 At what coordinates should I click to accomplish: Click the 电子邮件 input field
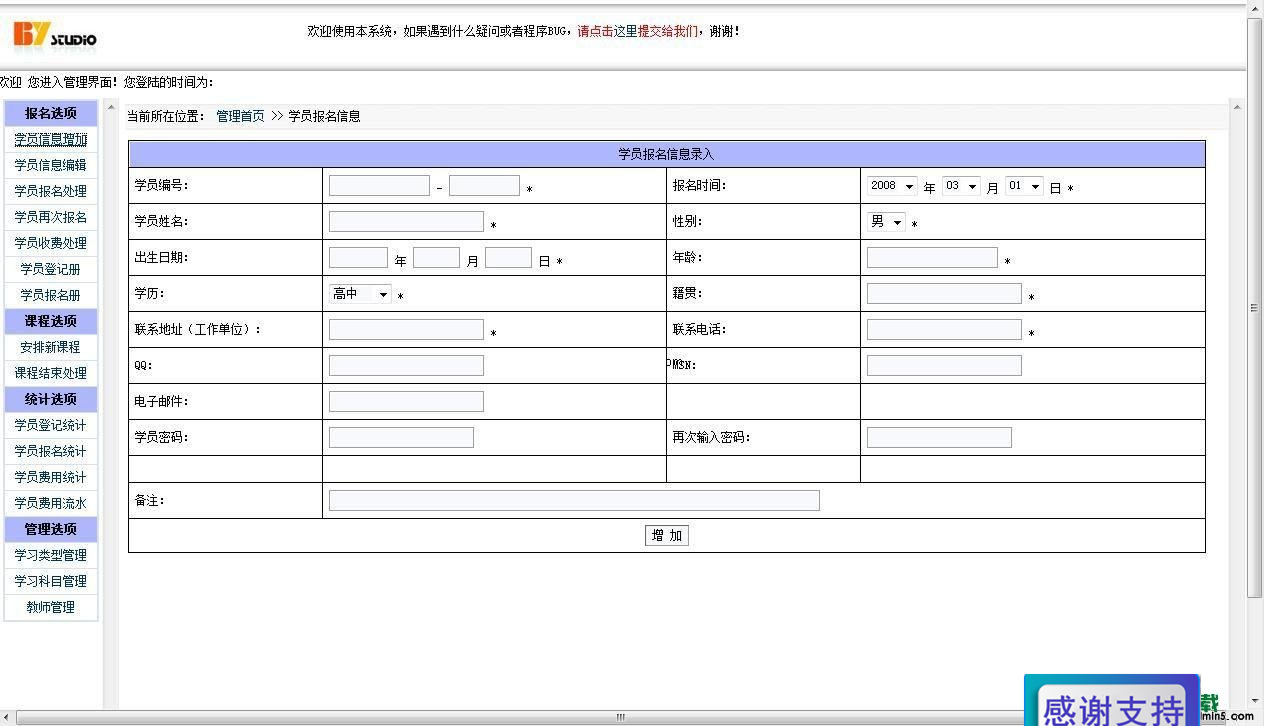[406, 402]
